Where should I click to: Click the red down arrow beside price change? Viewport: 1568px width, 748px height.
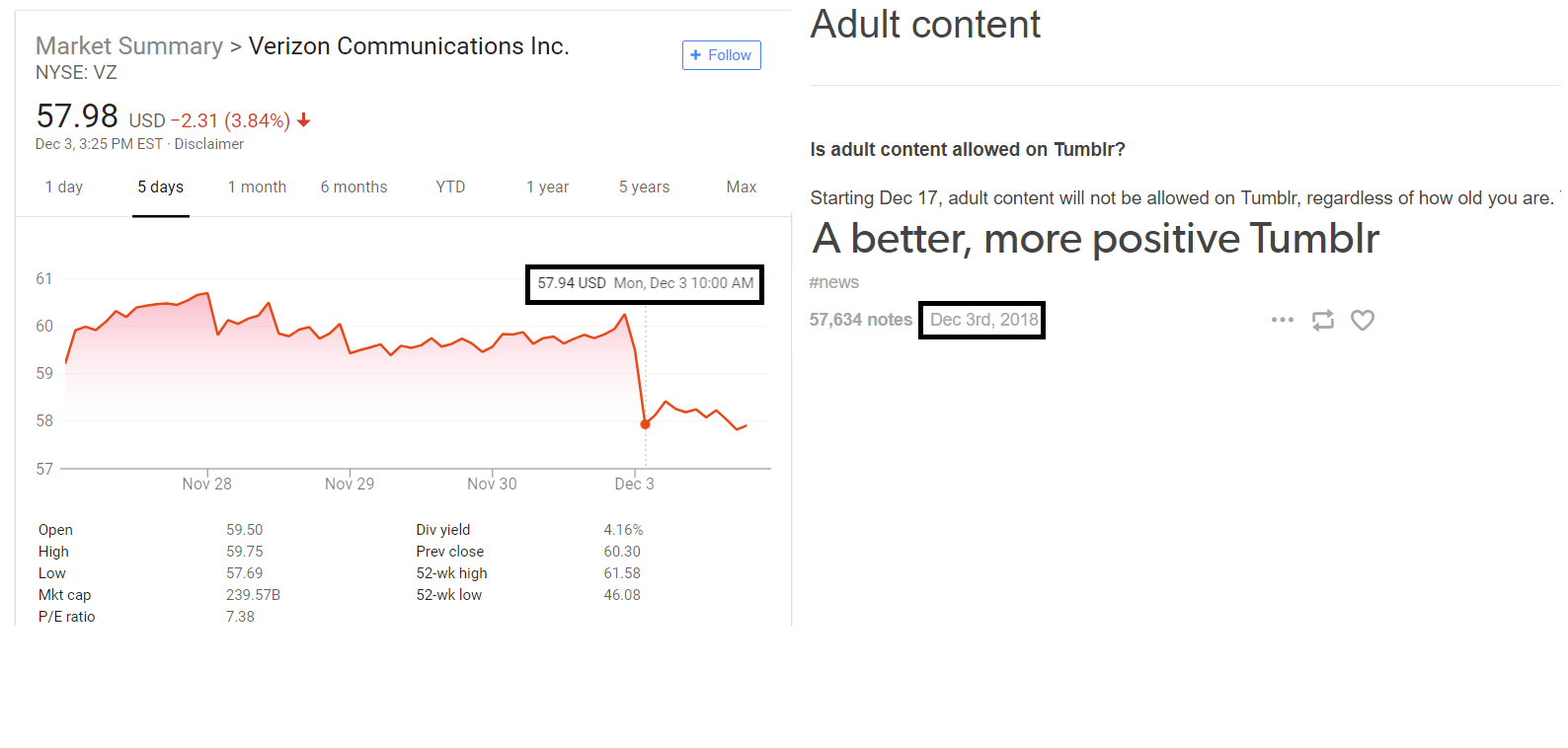(x=304, y=120)
